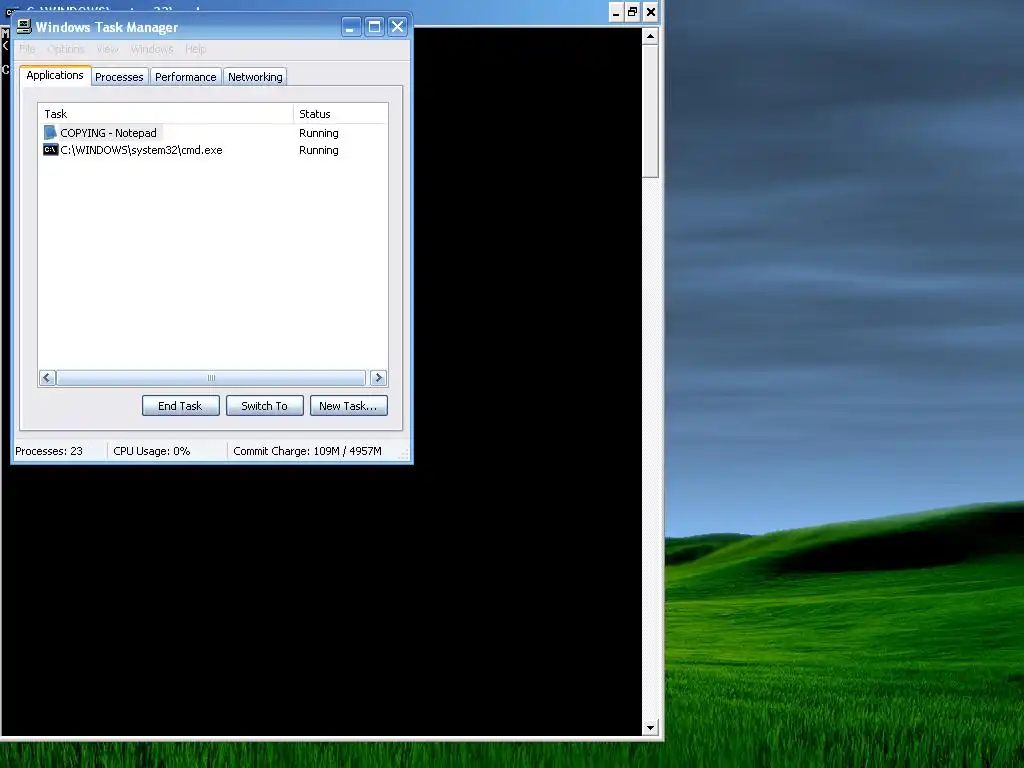Select the Notepad icon in task list
Image resolution: width=1024 pixels, height=768 pixels.
tap(50, 133)
